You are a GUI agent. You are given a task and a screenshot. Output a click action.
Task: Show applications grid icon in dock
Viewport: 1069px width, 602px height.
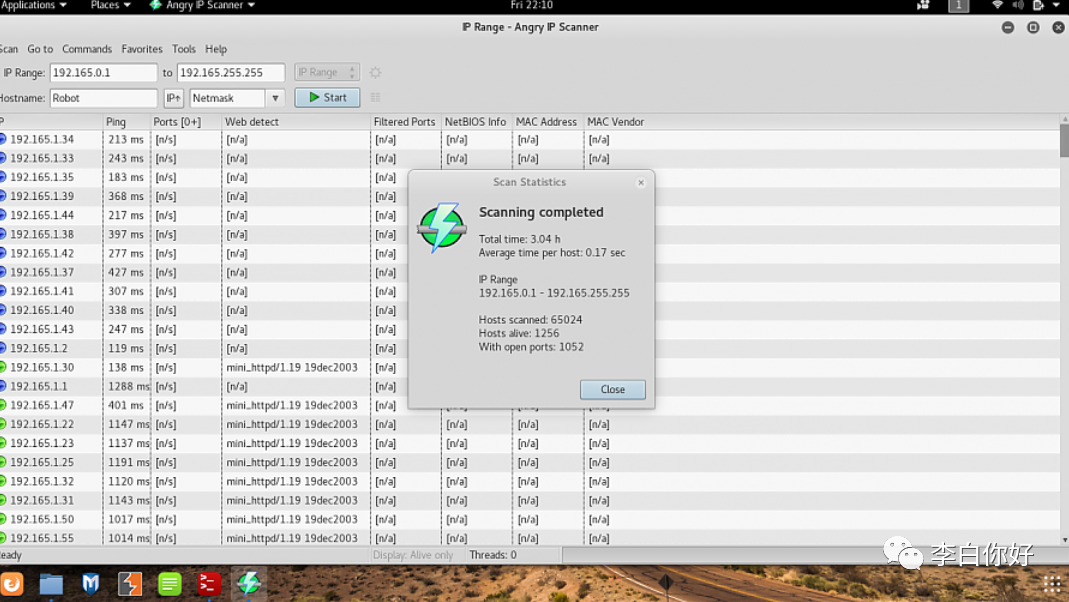click(1052, 584)
